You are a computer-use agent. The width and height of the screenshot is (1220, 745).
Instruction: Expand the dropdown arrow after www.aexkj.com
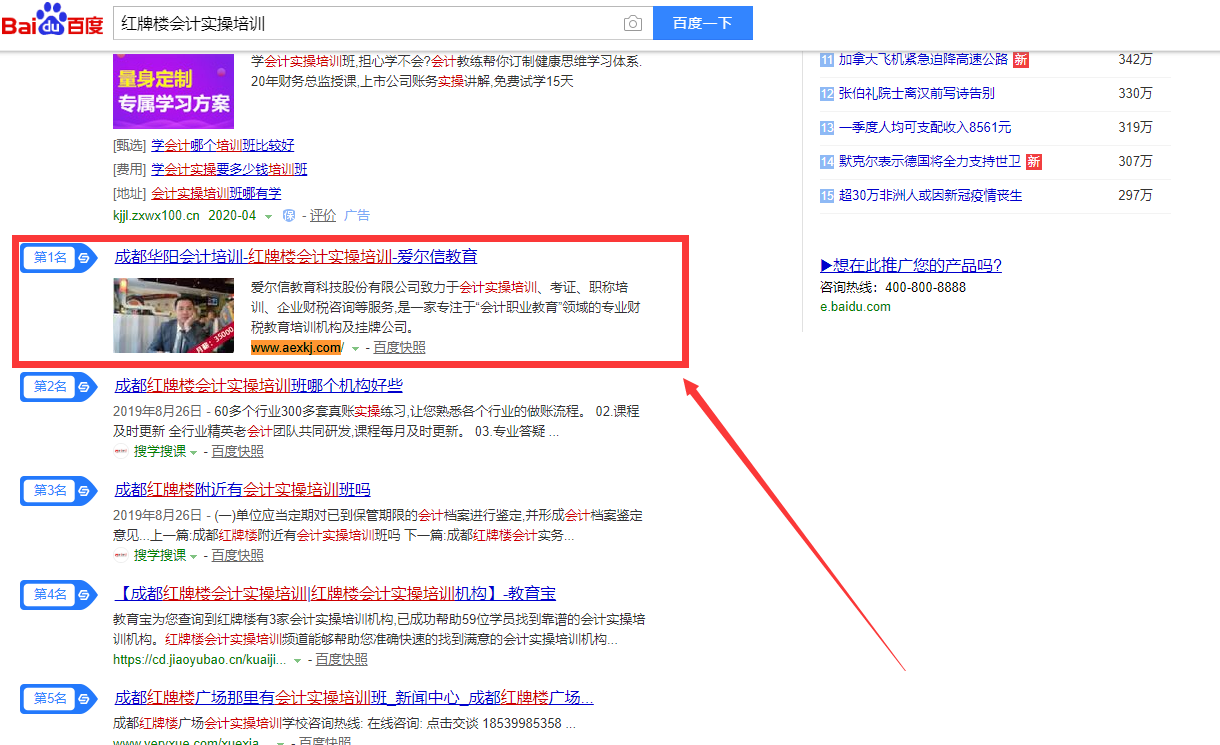point(355,349)
